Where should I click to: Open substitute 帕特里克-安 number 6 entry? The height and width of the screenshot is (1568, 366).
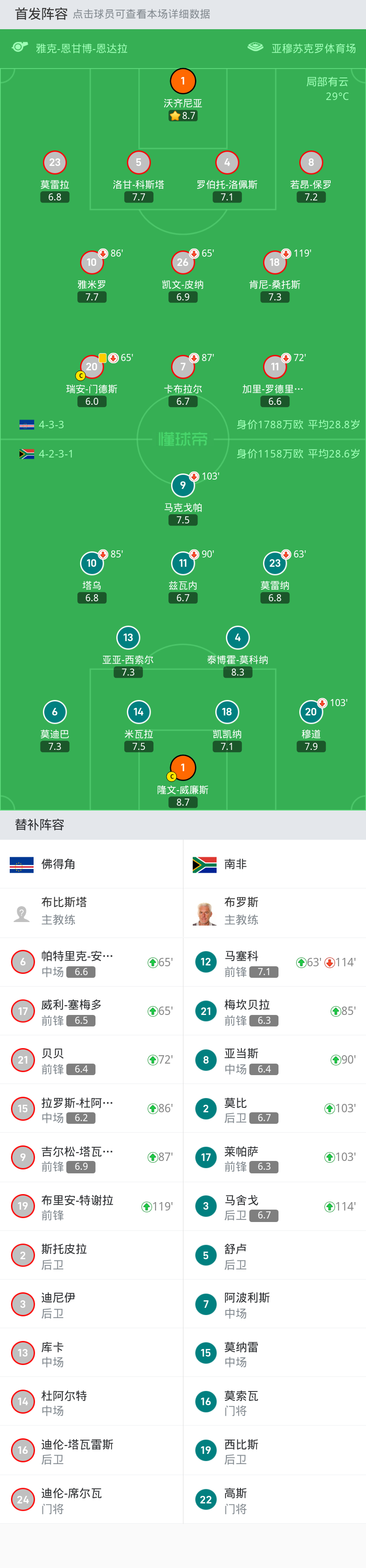91,962
